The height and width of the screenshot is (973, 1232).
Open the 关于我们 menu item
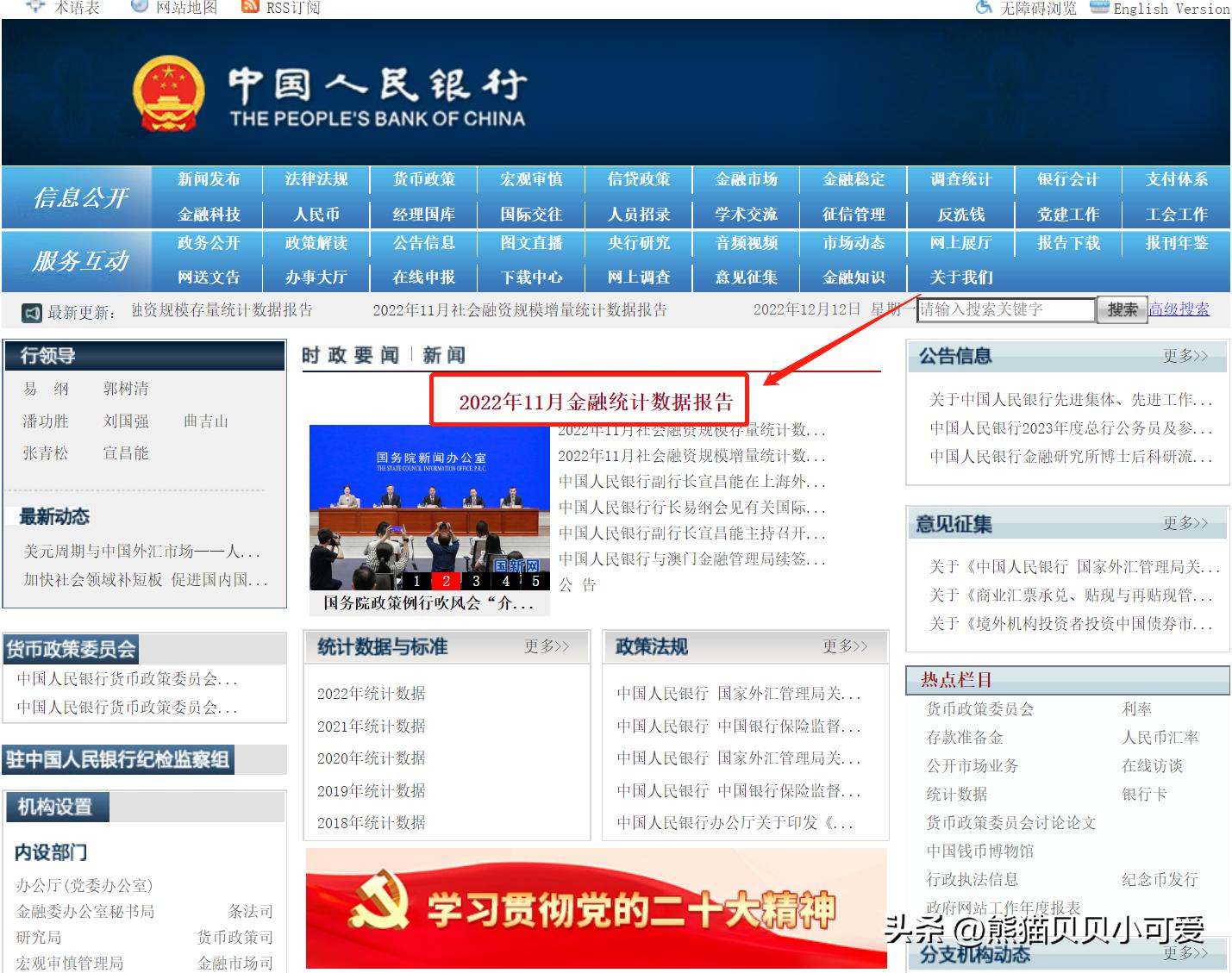click(961, 278)
